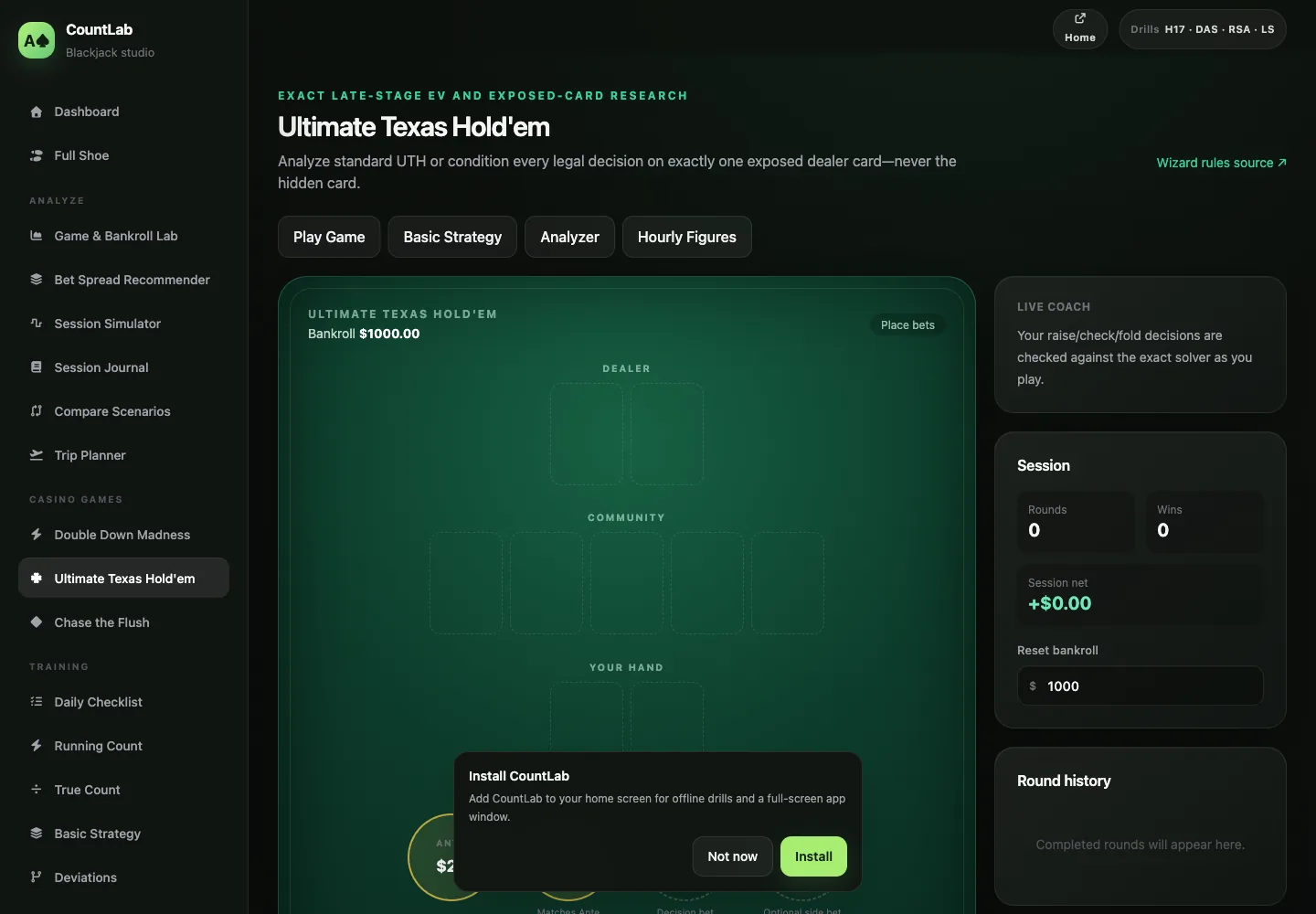Click the Chase the Flush diamond icon
Screen dimensions: 1316x914
pyautogui.click(x=37, y=622)
